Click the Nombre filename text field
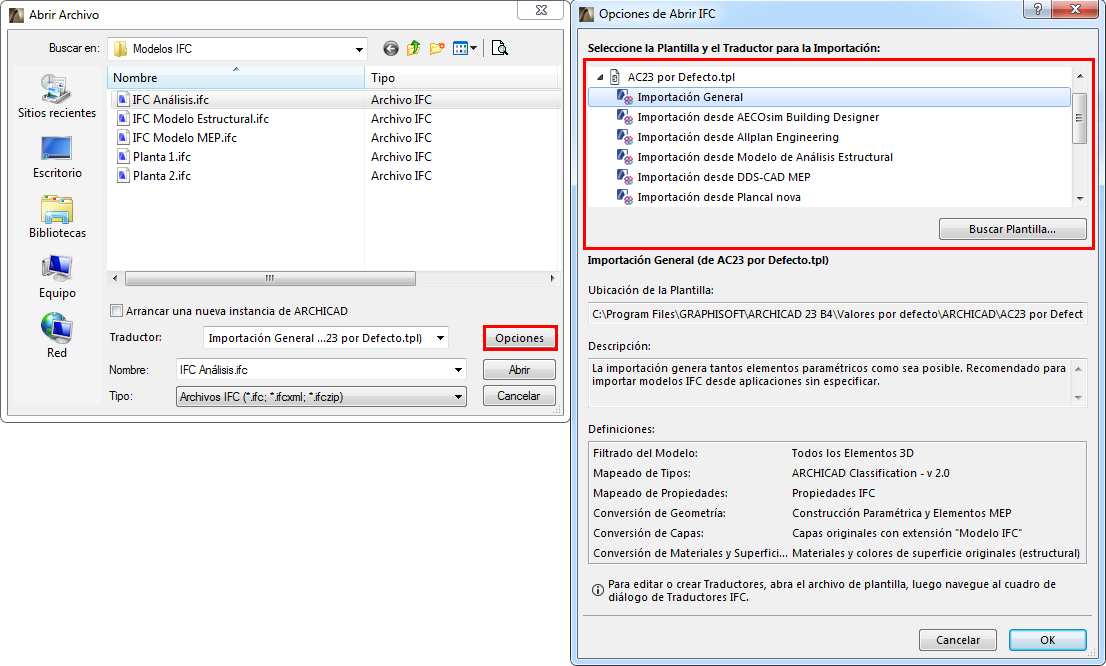Screen dimensions: 1106x666 click(314, 370)
